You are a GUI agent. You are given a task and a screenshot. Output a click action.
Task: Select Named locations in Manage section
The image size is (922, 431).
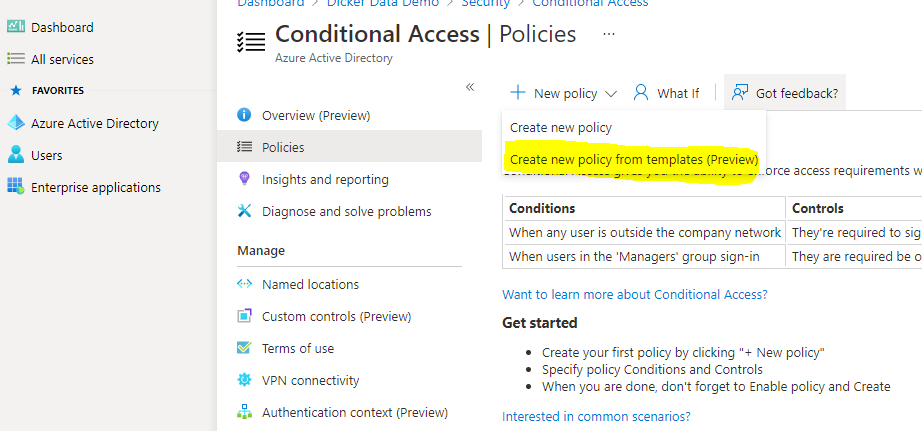click(310, 284)
